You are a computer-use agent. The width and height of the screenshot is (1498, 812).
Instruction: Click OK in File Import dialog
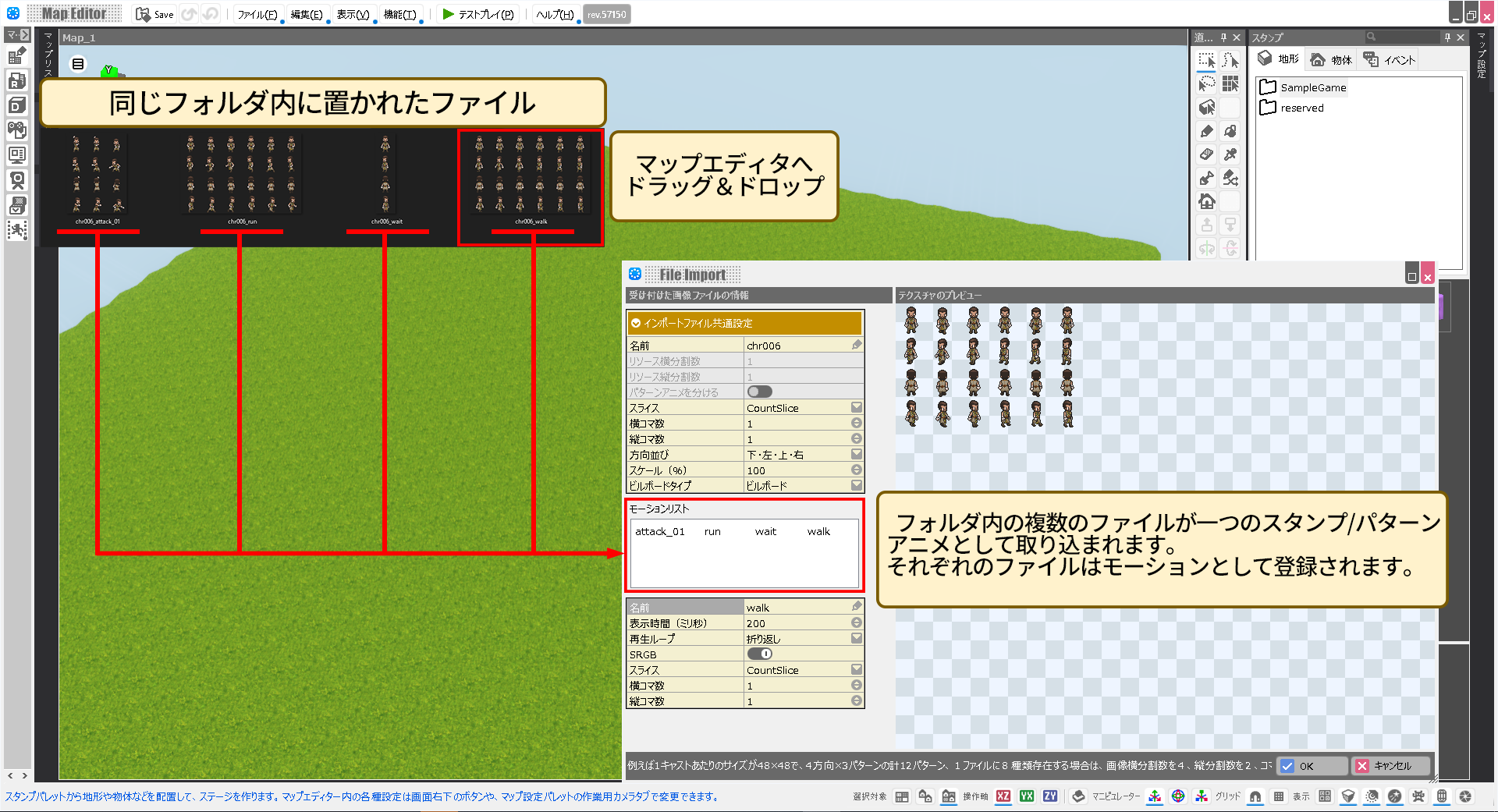click(1311, 766)
